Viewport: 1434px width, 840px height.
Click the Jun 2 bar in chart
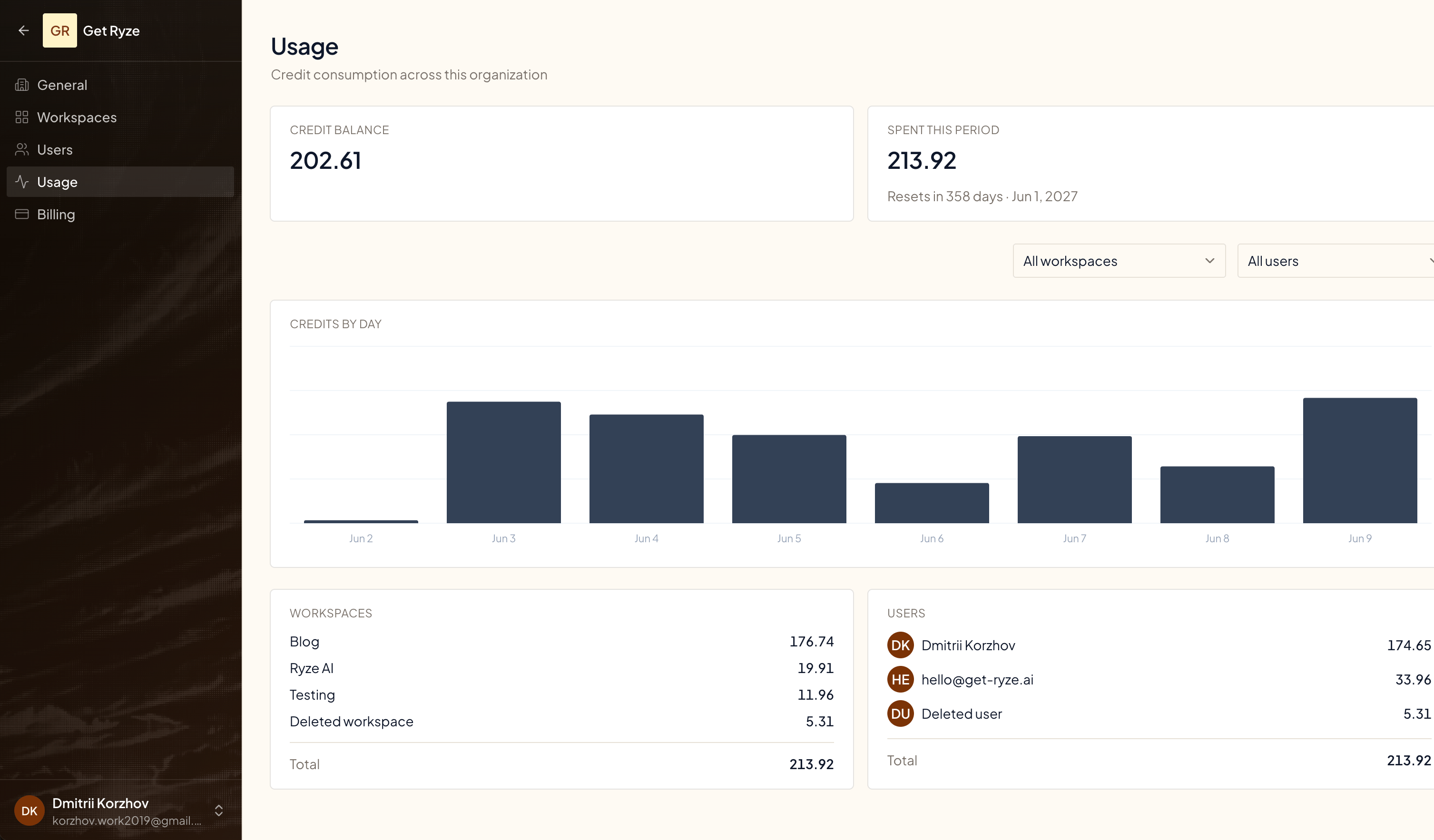[x=361, y=521]
